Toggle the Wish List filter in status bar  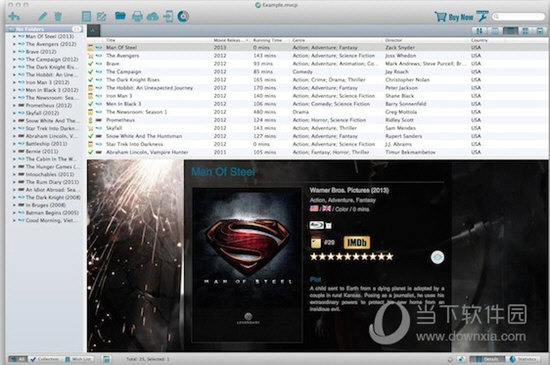79,359
